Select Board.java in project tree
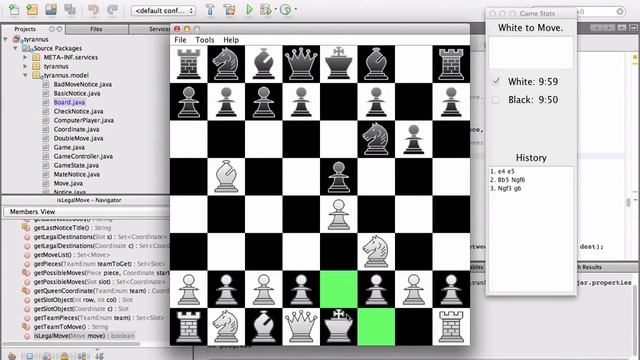 69,102
